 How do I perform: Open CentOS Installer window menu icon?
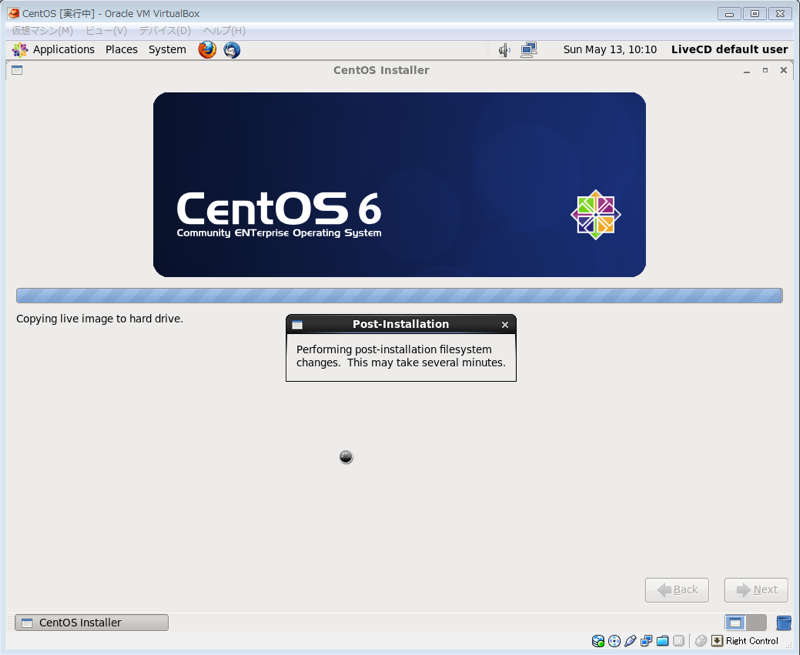click(17, 70)
